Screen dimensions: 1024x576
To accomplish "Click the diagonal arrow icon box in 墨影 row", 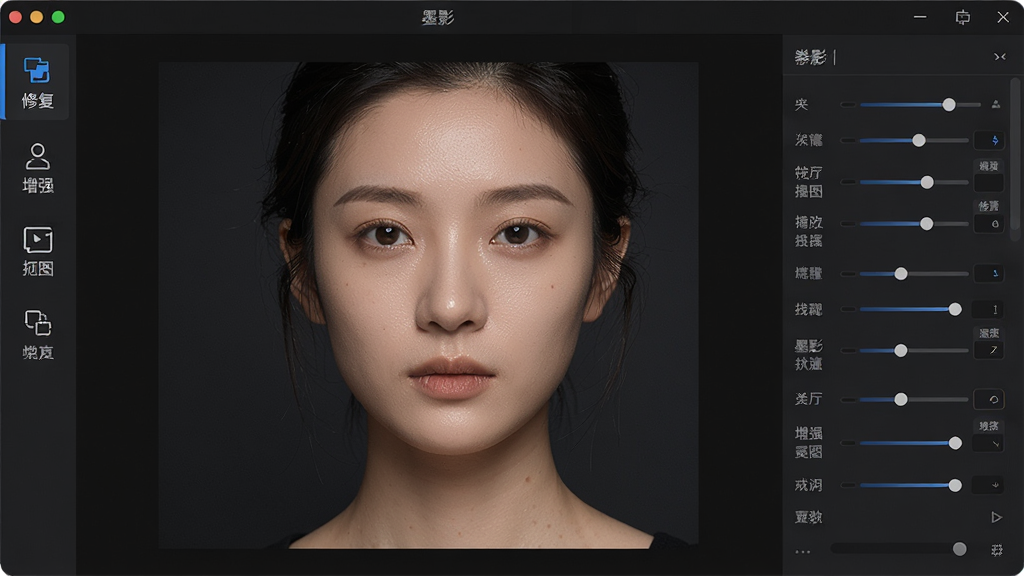I will coord(989,350).
